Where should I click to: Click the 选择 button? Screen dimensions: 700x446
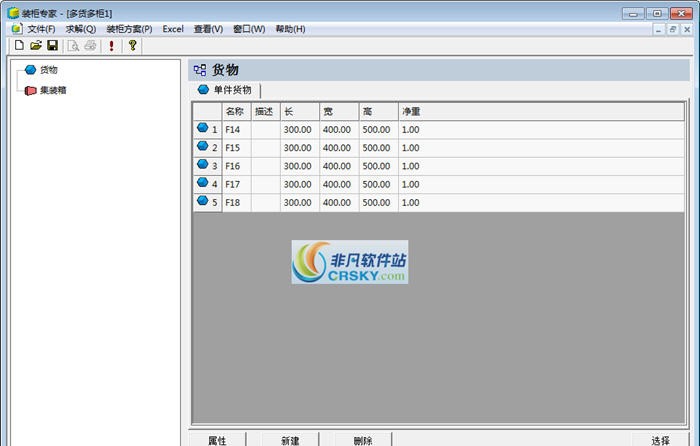pyautogui.click(x=660, y=440)
